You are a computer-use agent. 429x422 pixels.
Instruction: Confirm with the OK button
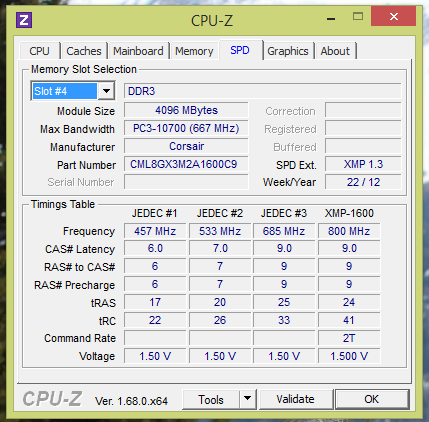point(372,399)
